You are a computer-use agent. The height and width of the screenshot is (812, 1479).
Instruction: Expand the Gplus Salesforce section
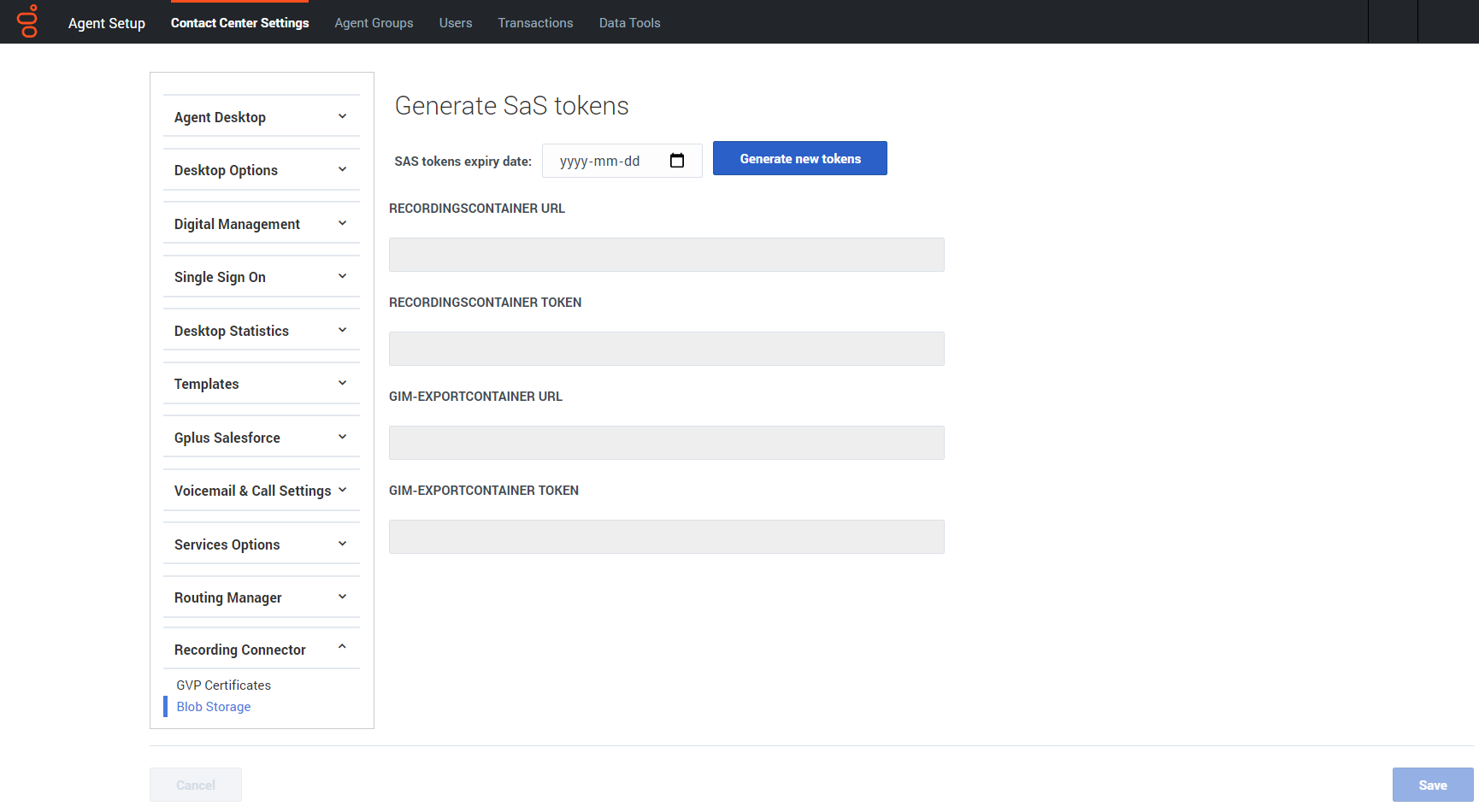click(x=262, y=438)
